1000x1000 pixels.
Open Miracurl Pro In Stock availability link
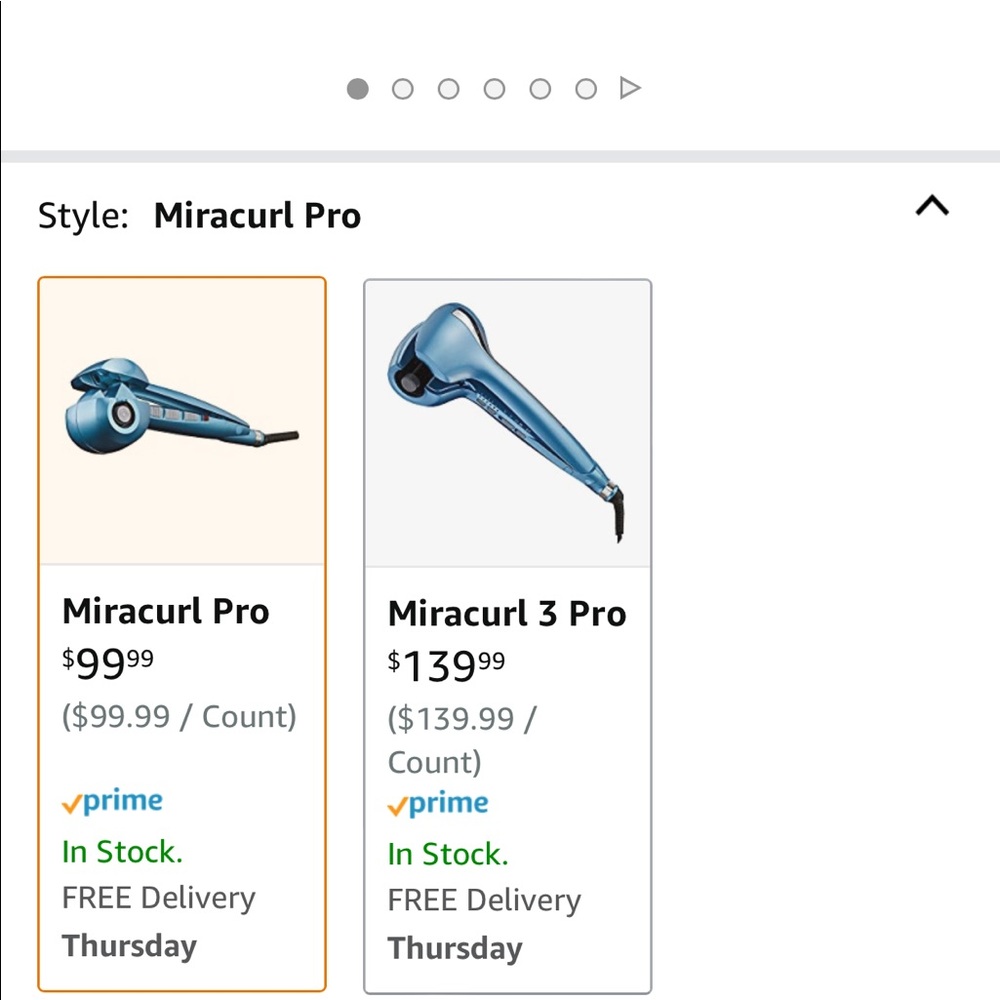click(x=121, y=851)
